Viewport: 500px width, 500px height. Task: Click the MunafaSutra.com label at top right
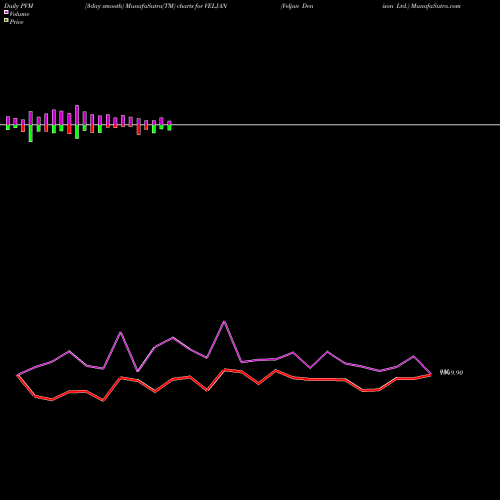pyautogui.click(x=436, y=6)
